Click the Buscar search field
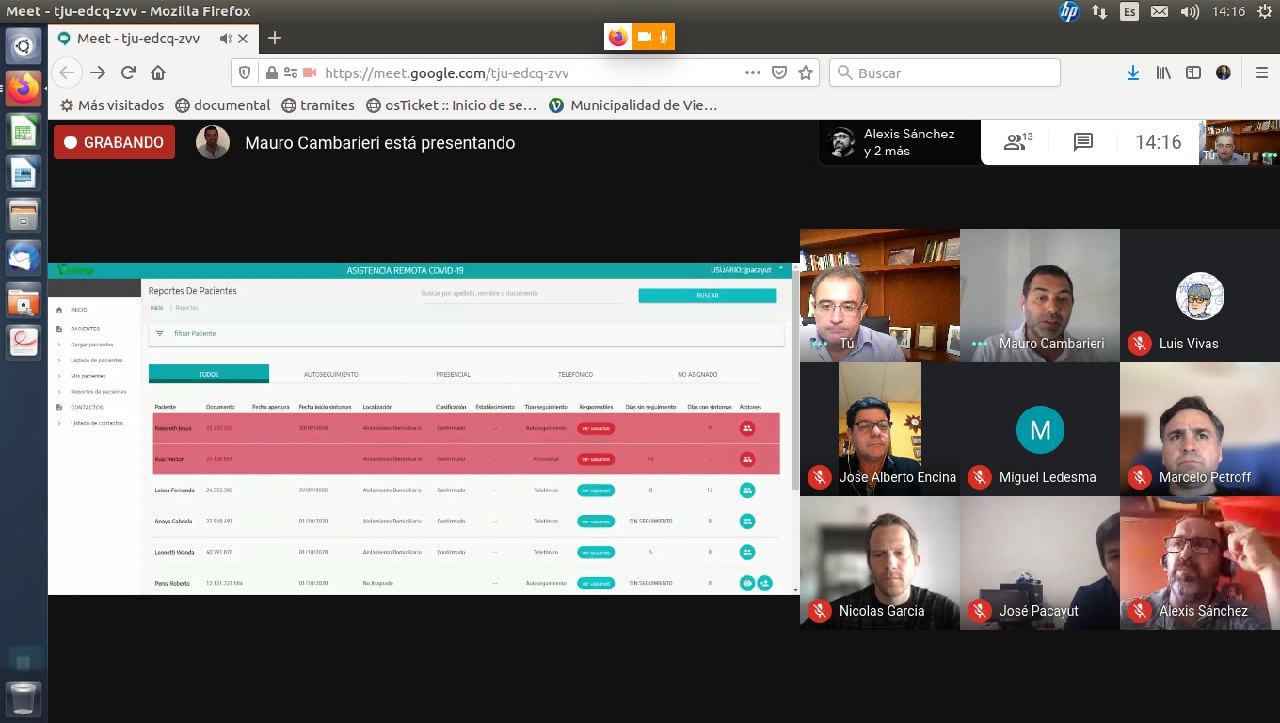Image resolution: width=1280 pixels, height=723 pixels. pyautogui.click(x=945, y=72)
